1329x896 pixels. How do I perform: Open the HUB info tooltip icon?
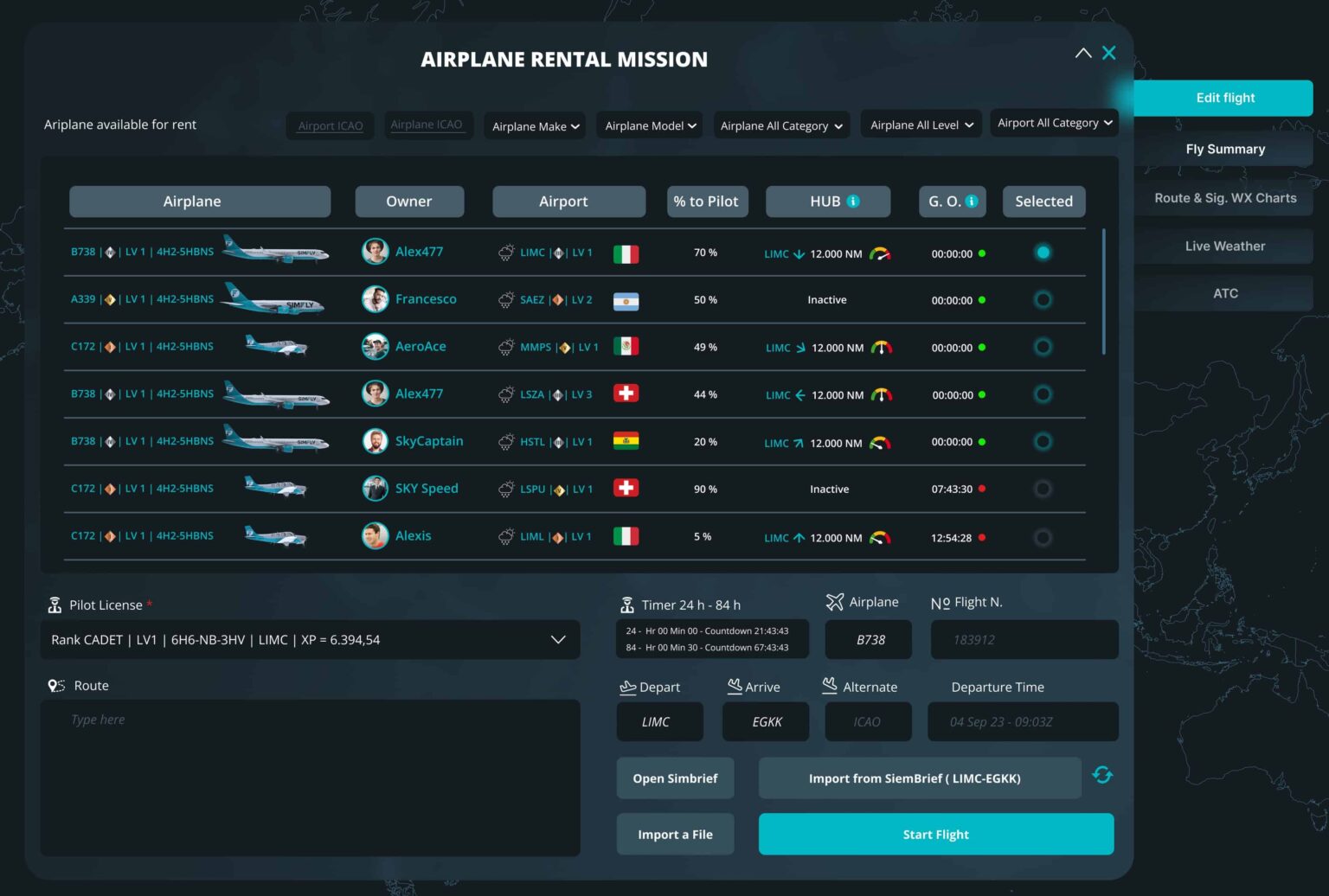853,200
